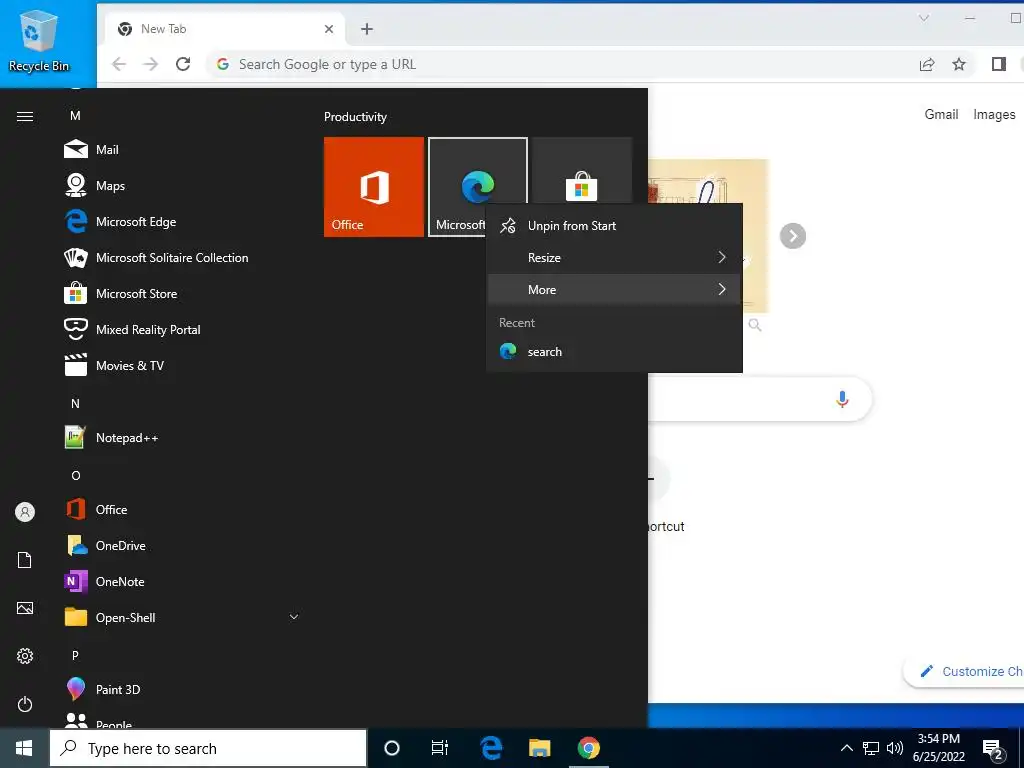The width and height of the screenshot is (1024, 768).
Task: Switch to Chrome on the taskbar
Action: (588, 748)
